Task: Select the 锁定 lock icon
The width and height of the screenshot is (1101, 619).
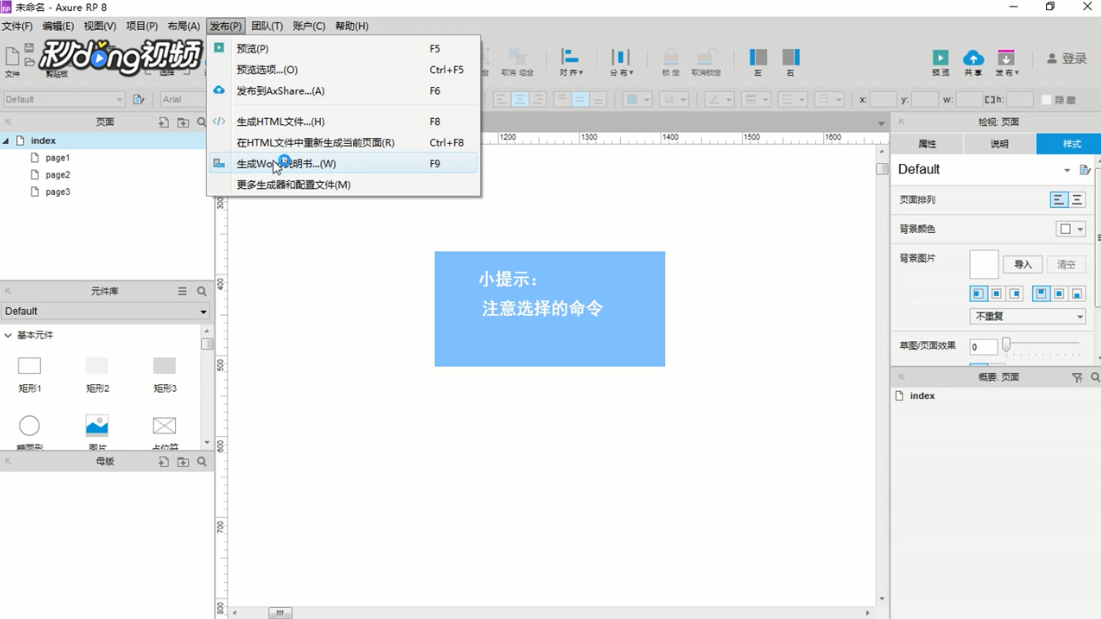Action: point(670,58)
